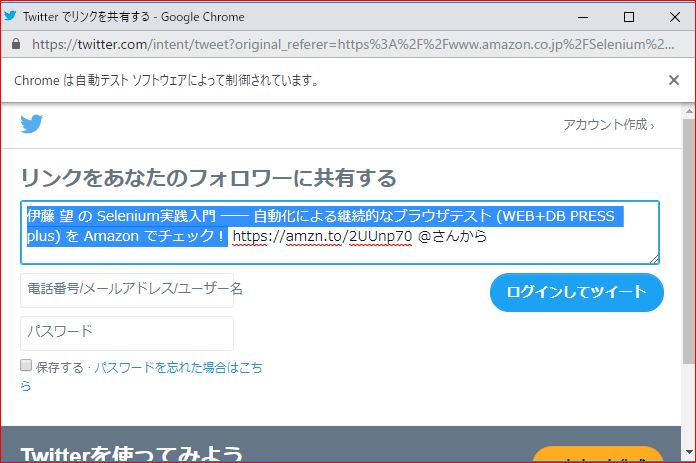Click the ログインしてツイート button
Screen dimensions: 696x463
[x=577, y=292]
